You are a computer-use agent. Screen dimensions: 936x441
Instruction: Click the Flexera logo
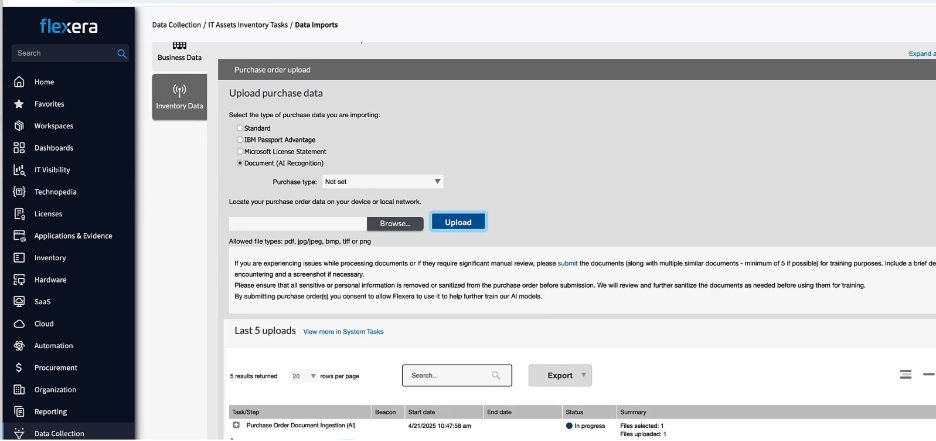point(69,26)
